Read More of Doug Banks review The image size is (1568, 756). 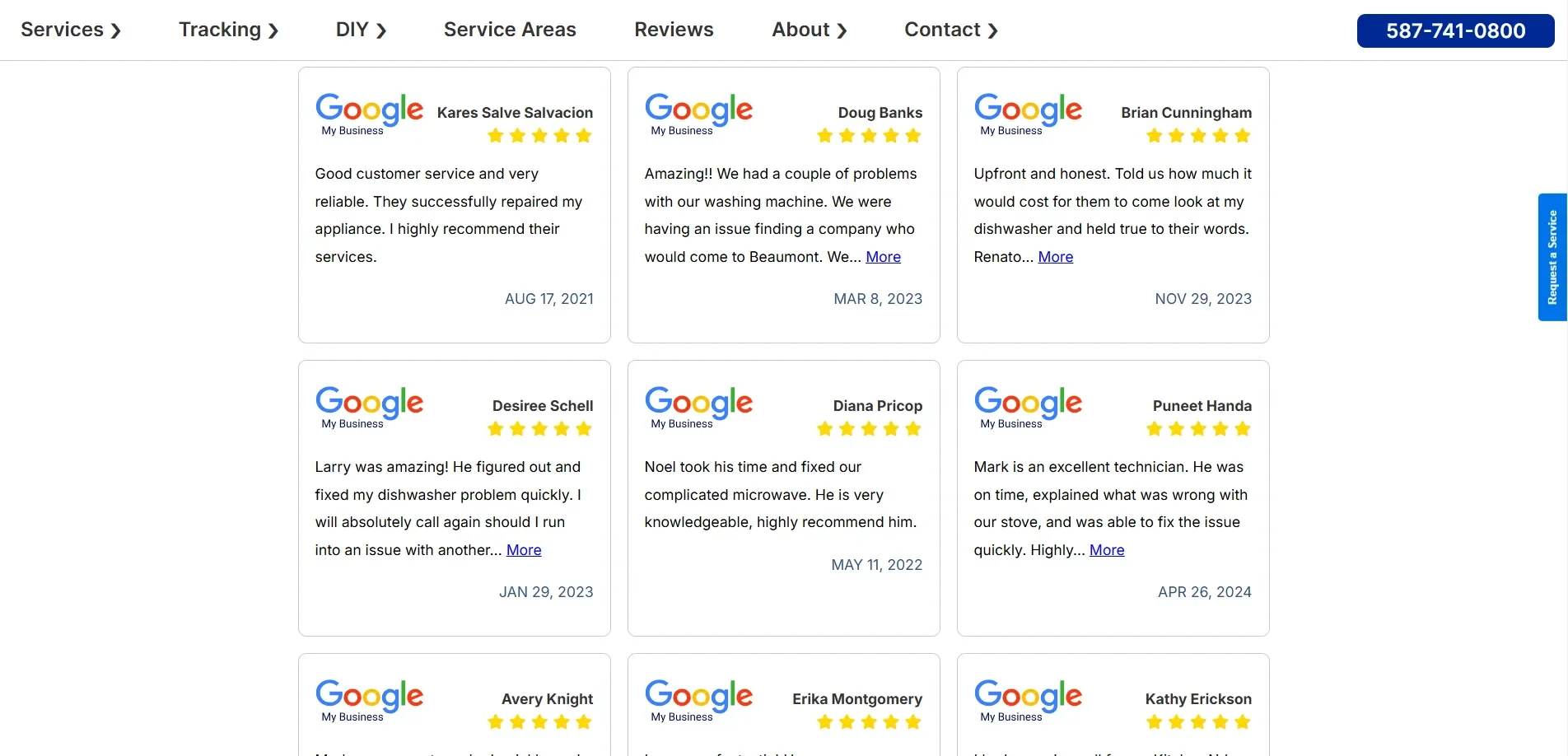tap(883, 257)
